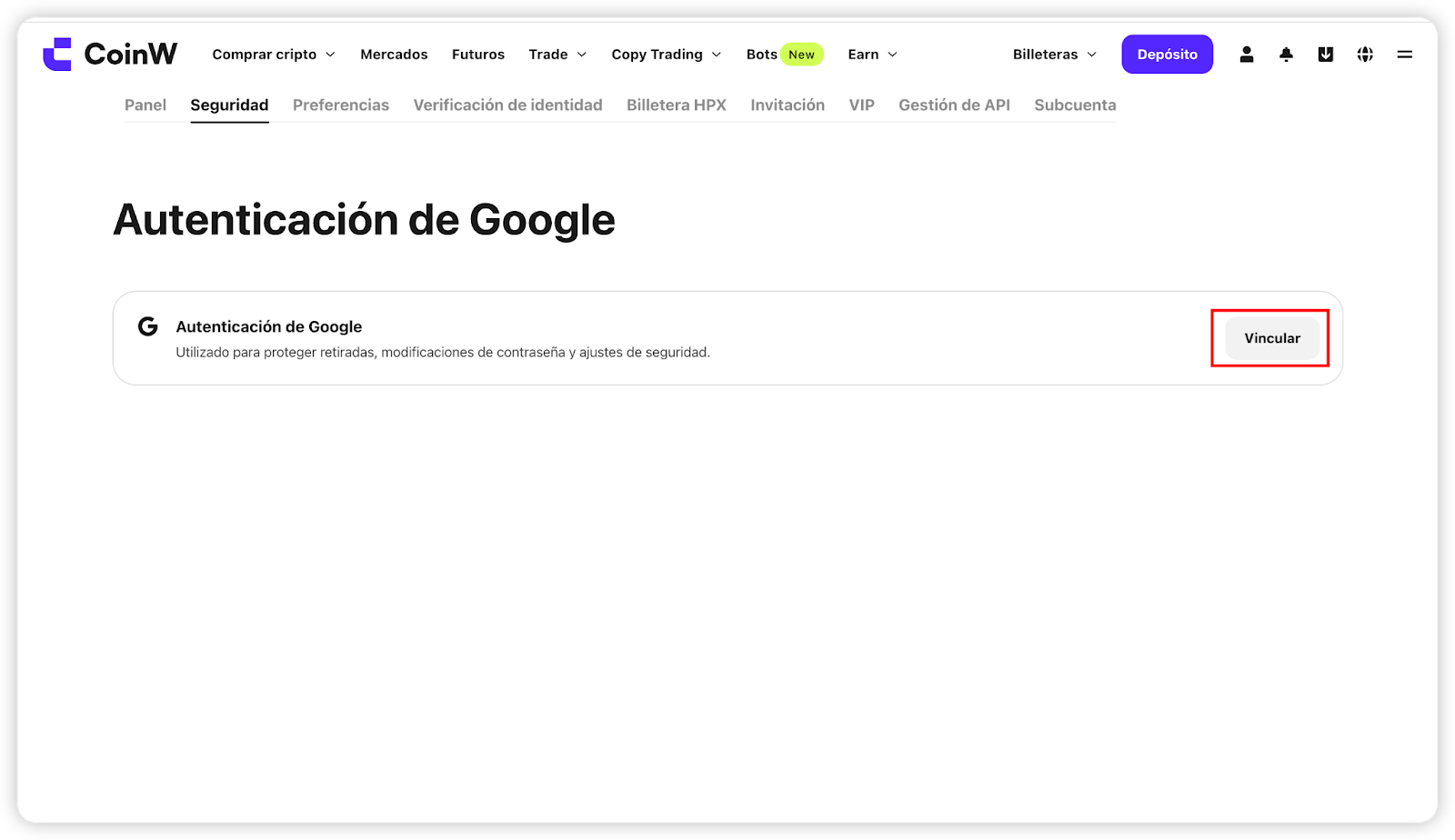Switch to the VIP tab
This screenshot has height=840, width=1455.
[862, 105]
